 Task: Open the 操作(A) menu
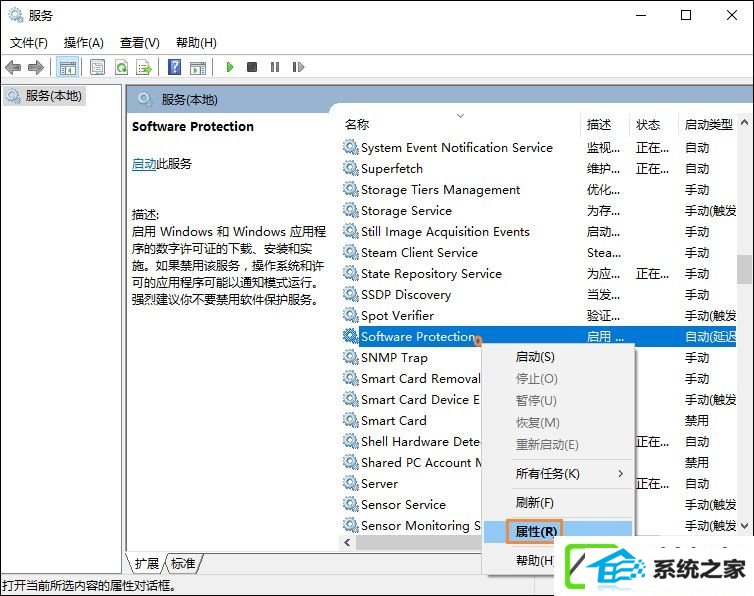click(x=84, y=43)
